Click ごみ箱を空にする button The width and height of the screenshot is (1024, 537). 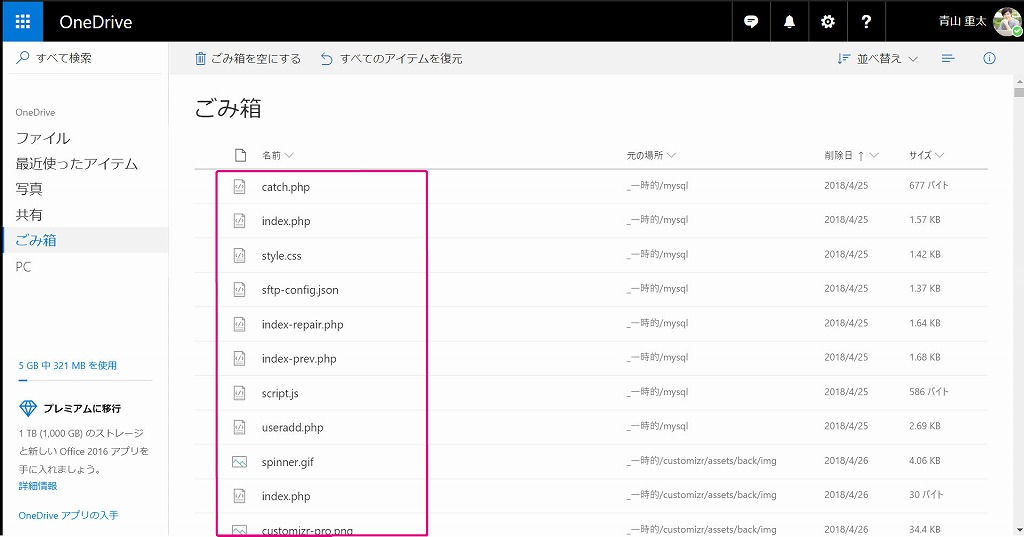click(247, 59)
